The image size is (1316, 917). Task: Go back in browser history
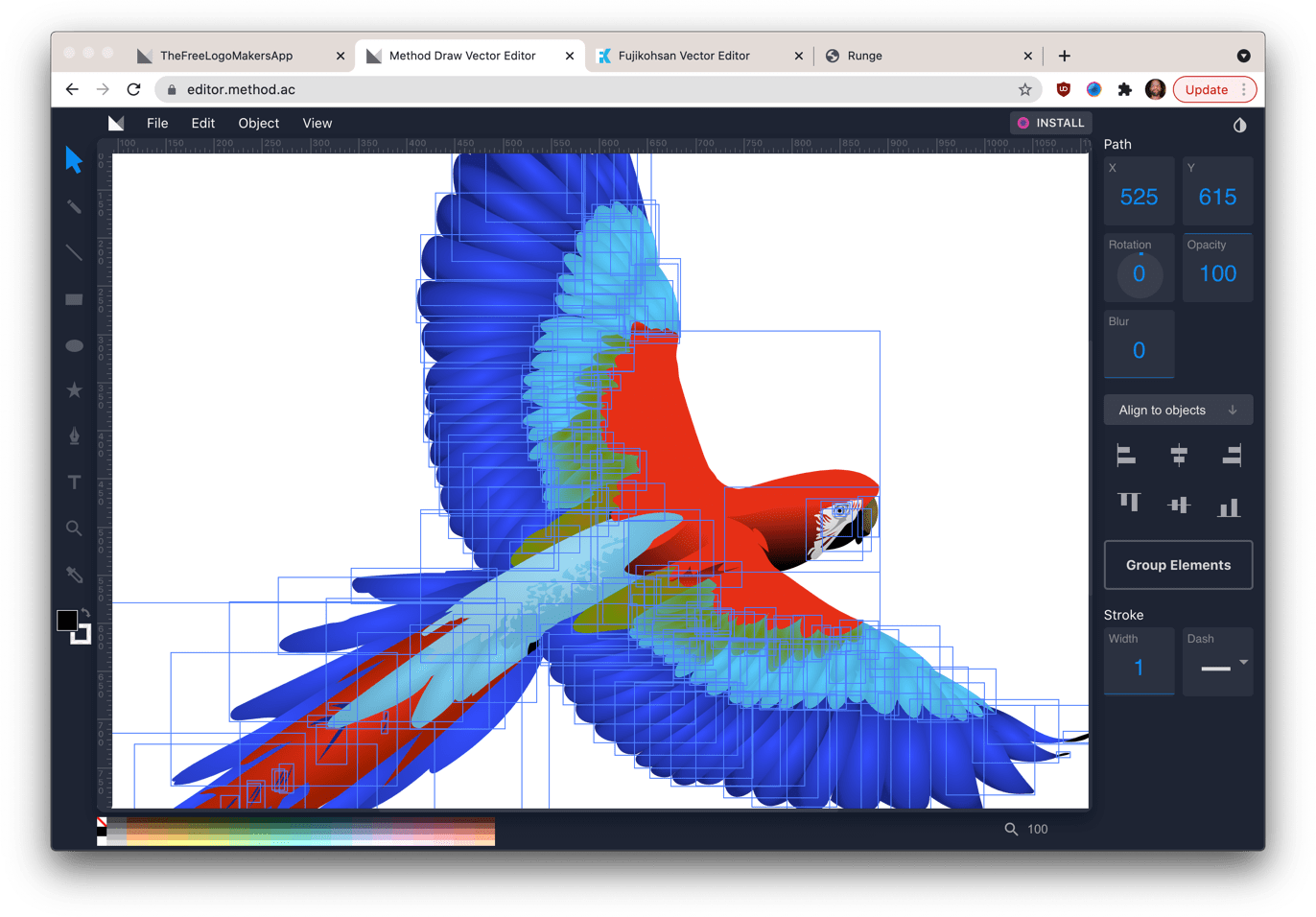pos(72,89)
